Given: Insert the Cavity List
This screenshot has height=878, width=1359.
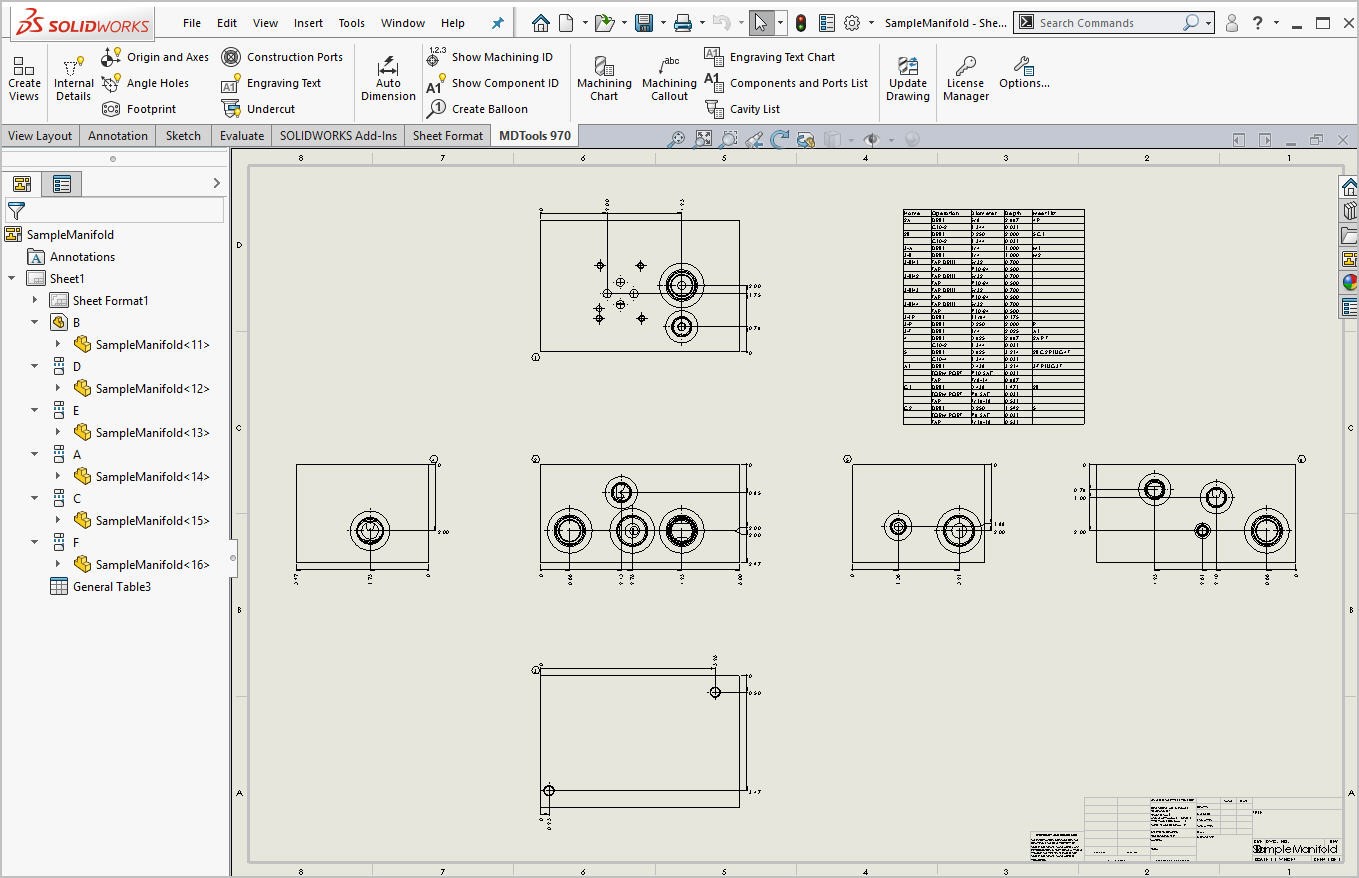Looking at the screenshot, I should coord(743,109).
